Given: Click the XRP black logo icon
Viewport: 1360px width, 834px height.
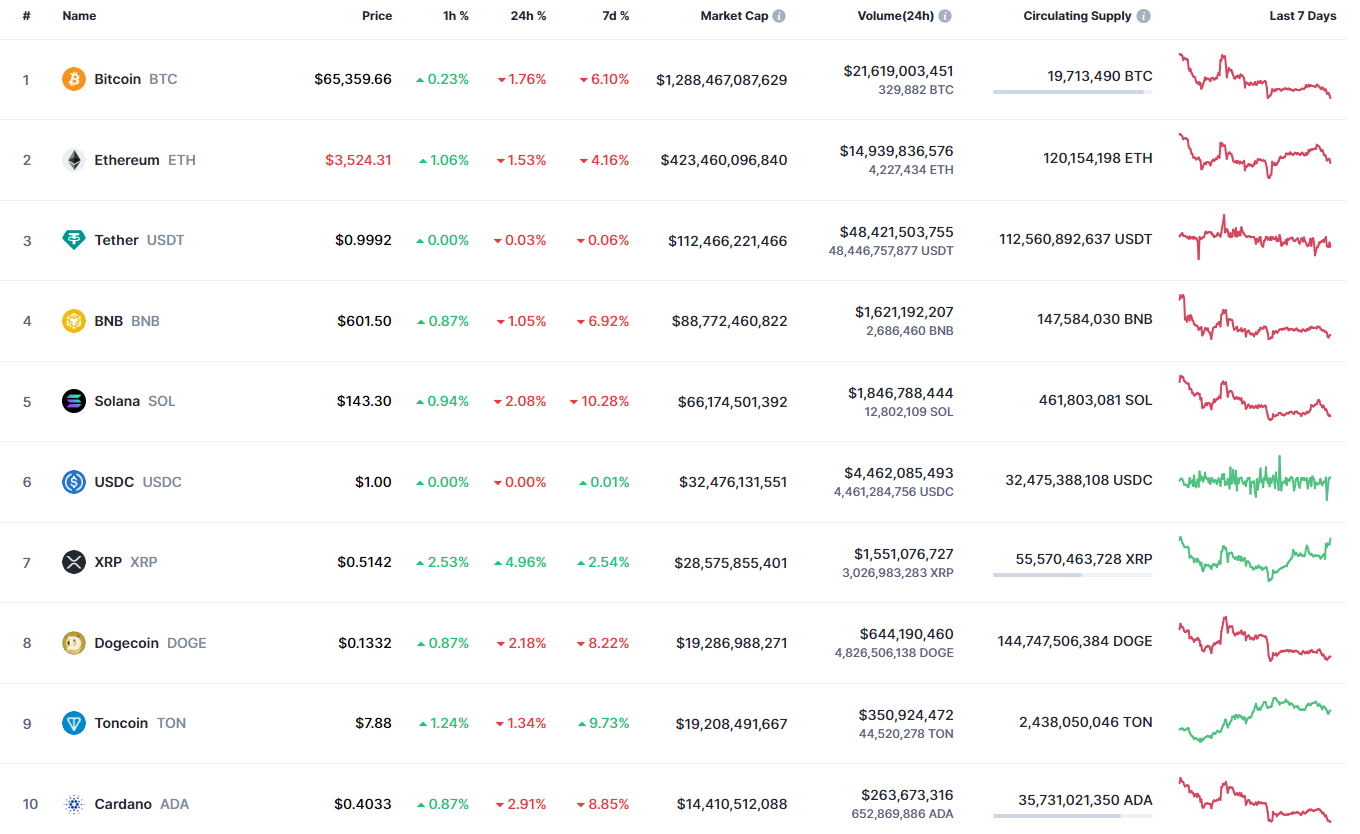Looking at the screenshot, I should pos(74,562).
